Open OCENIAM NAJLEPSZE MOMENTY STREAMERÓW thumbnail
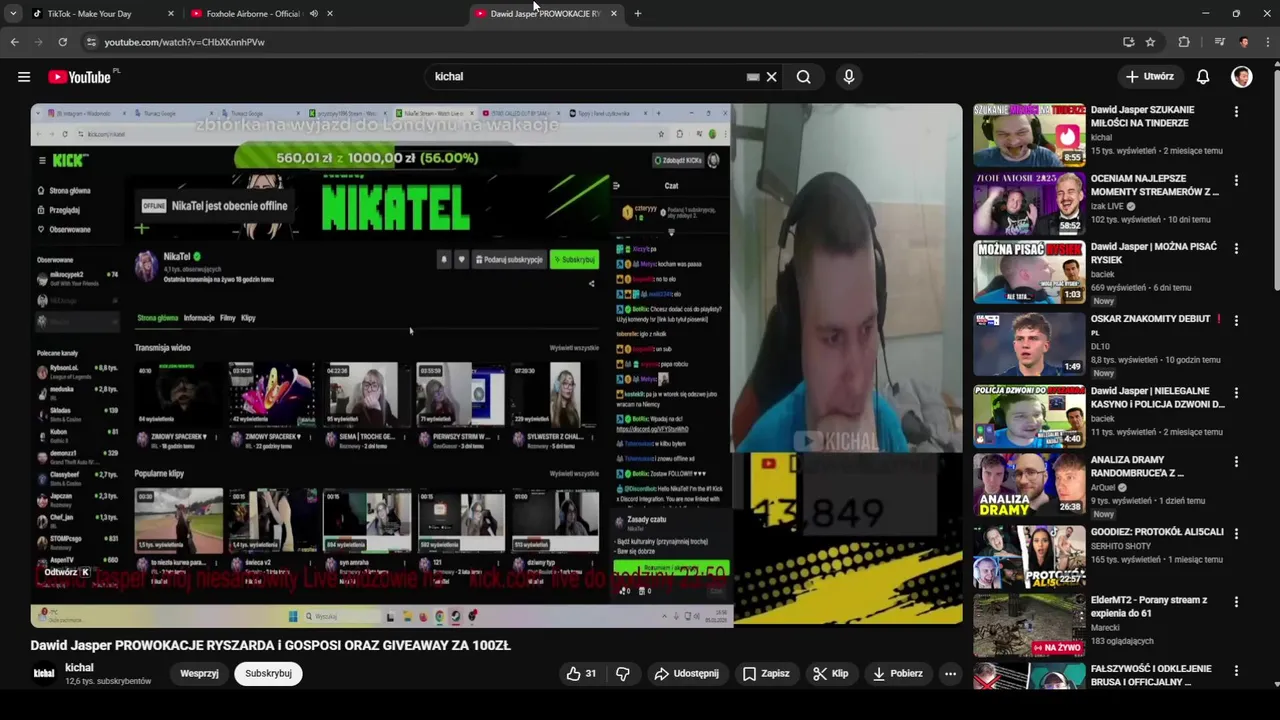The width and height of the screenshot is (1280, 720). (1029, 204)
